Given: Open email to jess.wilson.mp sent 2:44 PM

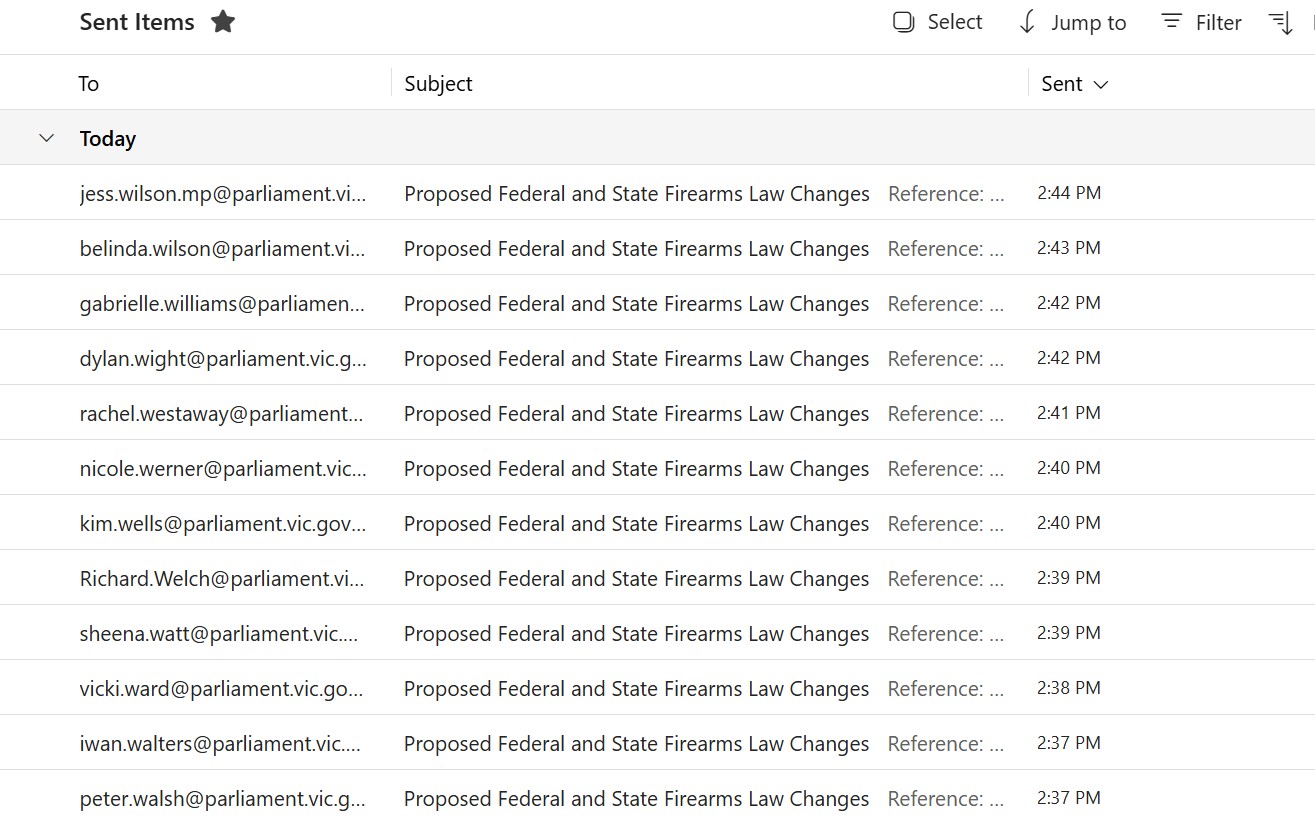Looking at the screenshot, I should point(636,194).
